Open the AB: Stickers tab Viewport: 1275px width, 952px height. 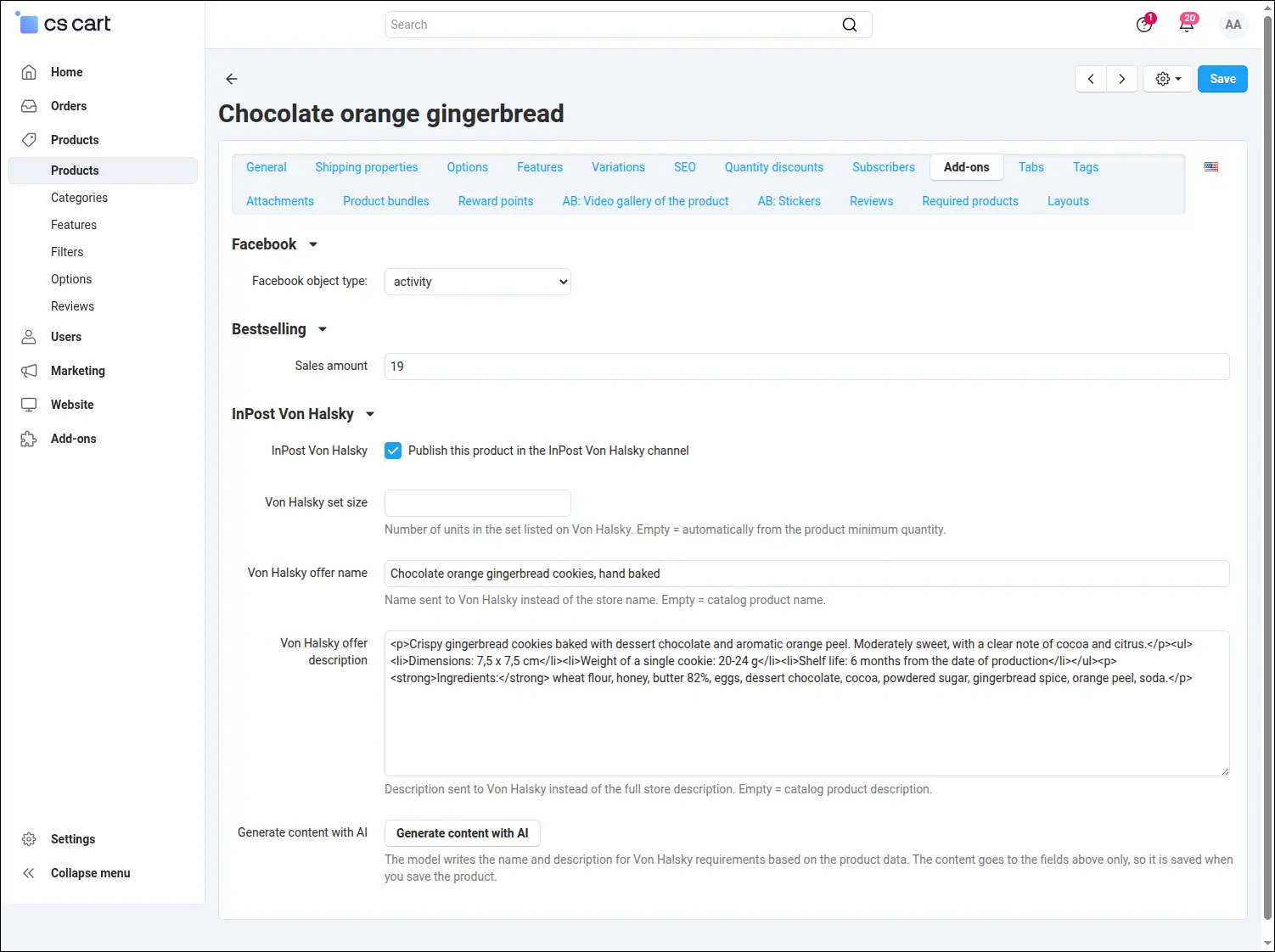(x=789, y=201)
